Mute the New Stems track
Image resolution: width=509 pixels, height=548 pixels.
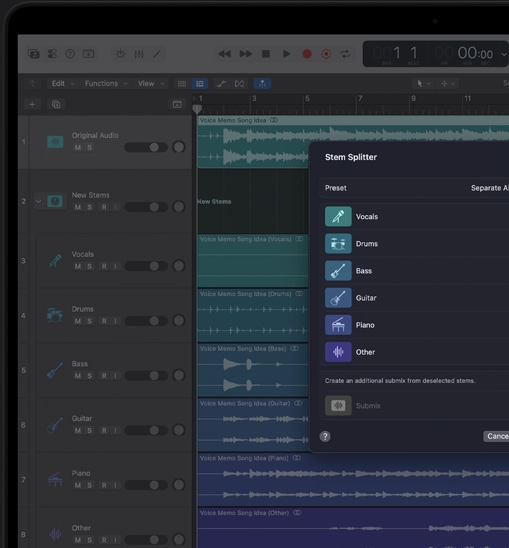click(x=78, y=207)
